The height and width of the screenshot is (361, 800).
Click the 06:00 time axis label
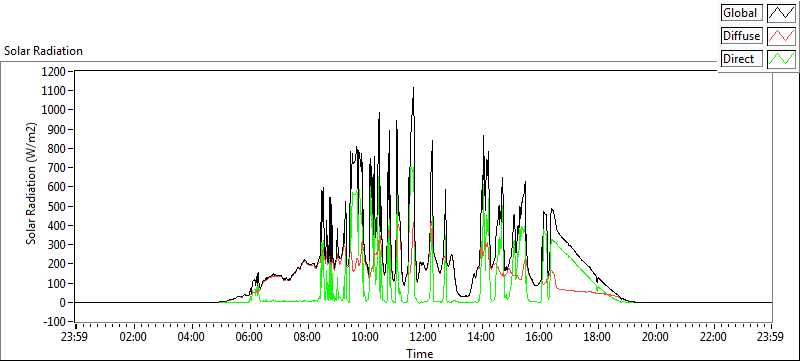point(249,337)
